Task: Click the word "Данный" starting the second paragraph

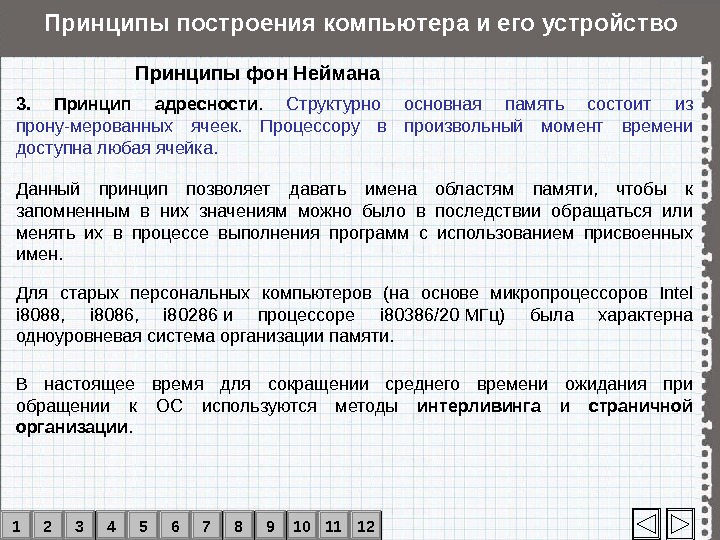Action: click(x=48, y=189)
